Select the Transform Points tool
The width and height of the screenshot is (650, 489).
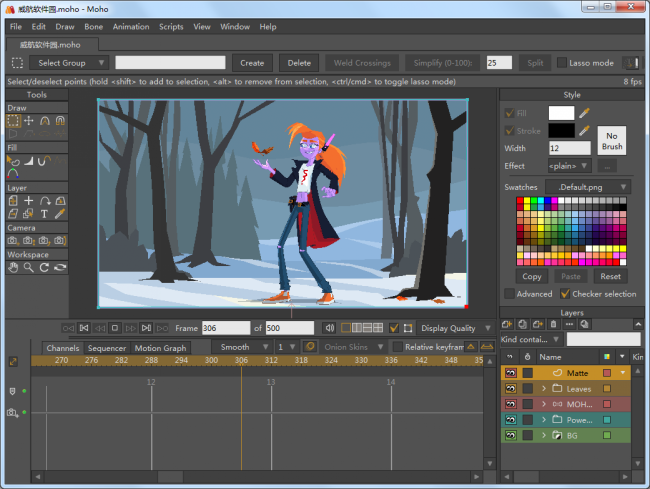[29, 121]
